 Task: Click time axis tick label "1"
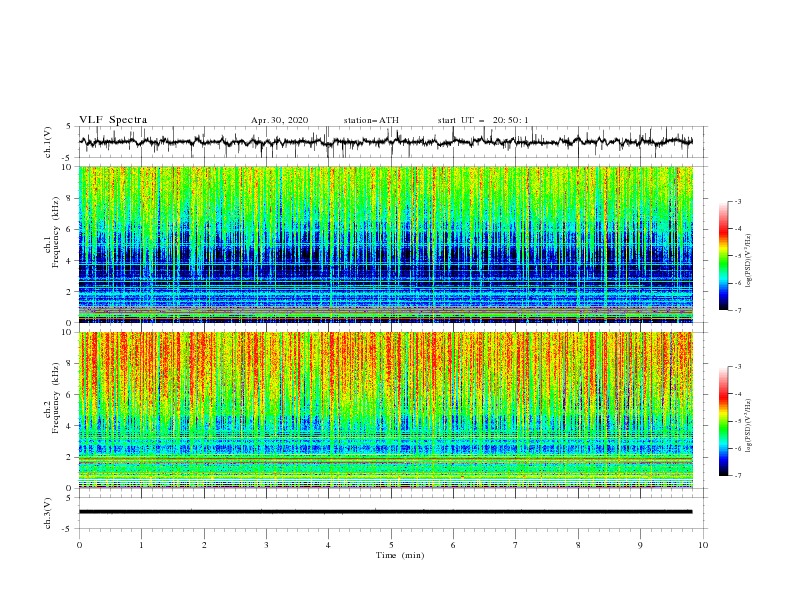click(141, 545)
